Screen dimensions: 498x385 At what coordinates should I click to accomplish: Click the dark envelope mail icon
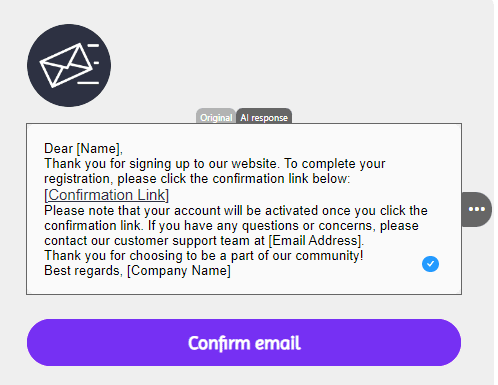69,65
